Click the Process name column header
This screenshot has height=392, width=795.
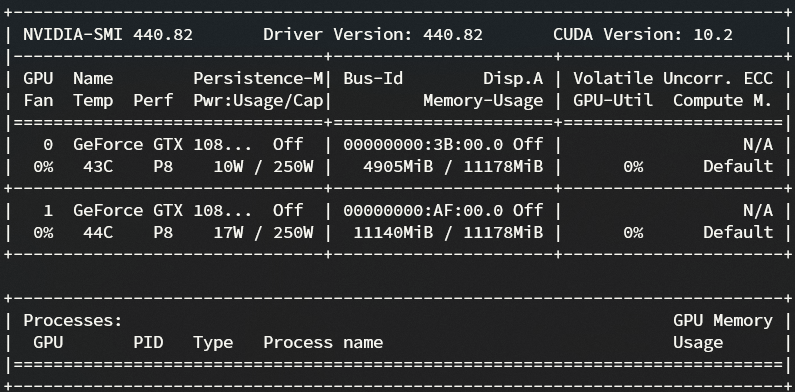click(x=323, y=342)
